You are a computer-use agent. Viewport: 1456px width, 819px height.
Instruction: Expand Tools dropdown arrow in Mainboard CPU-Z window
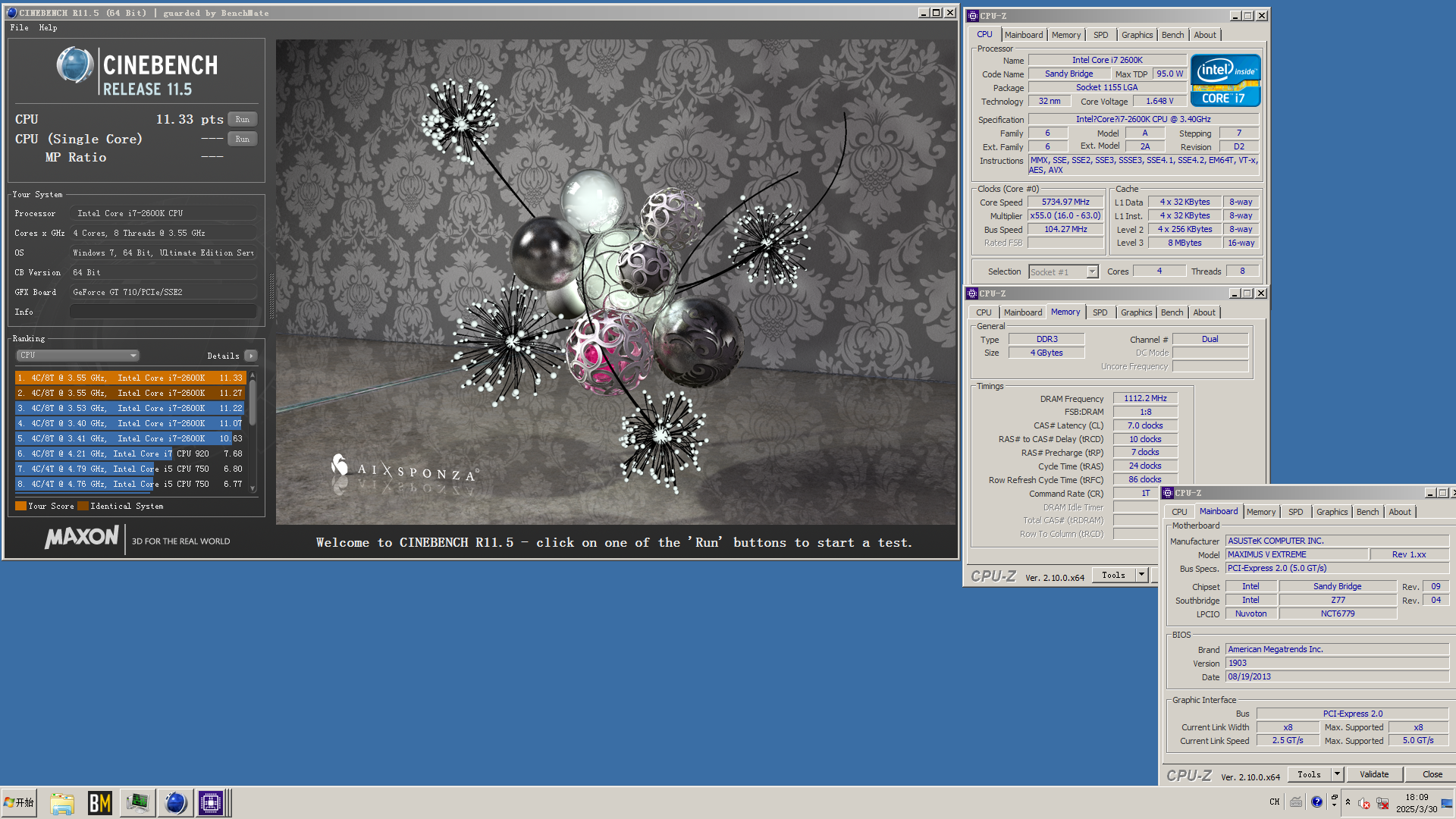coord(1337,774)
